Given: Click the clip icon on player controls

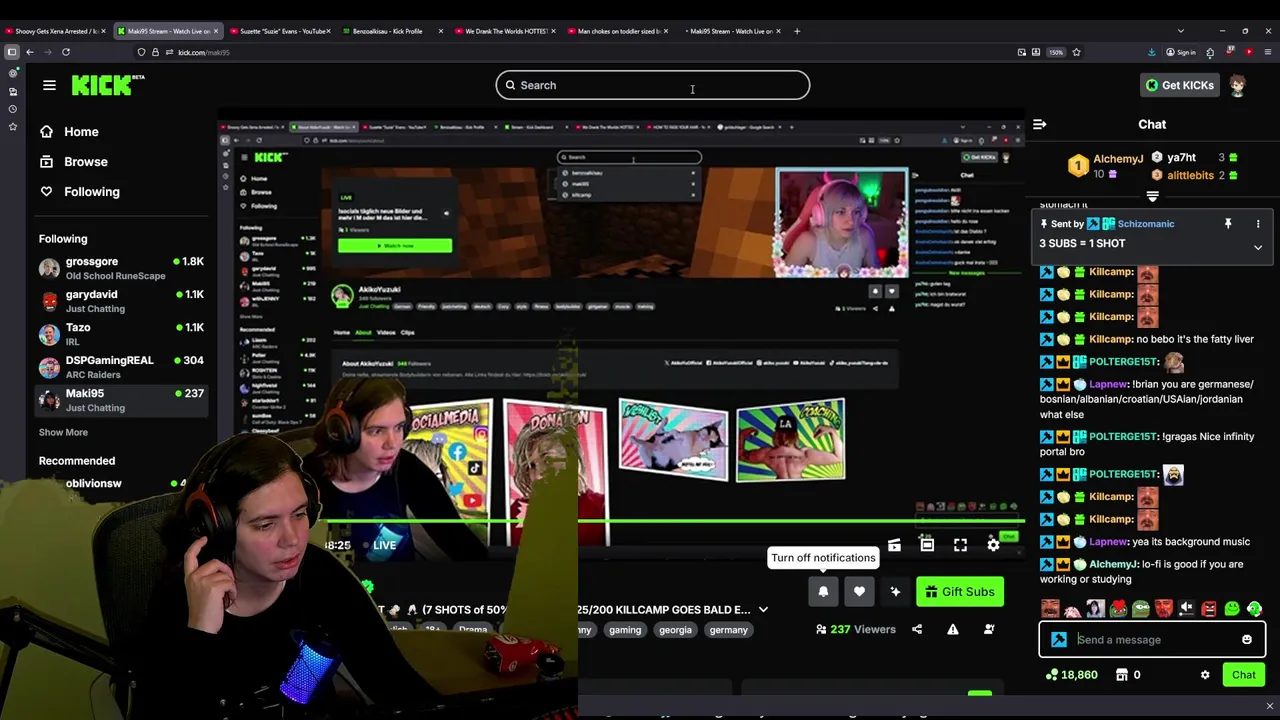Looking at the screenshot, I should (x=894, y=545).
